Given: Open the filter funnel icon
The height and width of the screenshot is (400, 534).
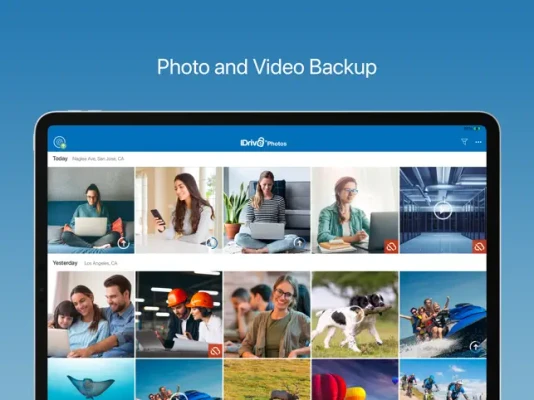Looking at the screenshot, I should click(464, 142).
